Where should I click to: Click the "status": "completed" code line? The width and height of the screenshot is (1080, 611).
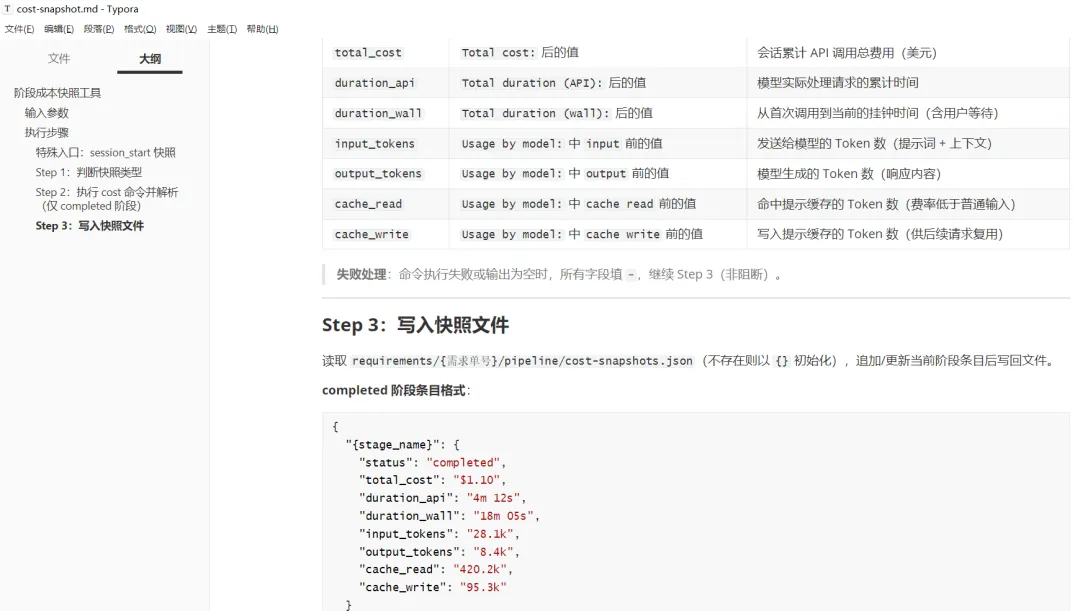(x=432, y=463)
